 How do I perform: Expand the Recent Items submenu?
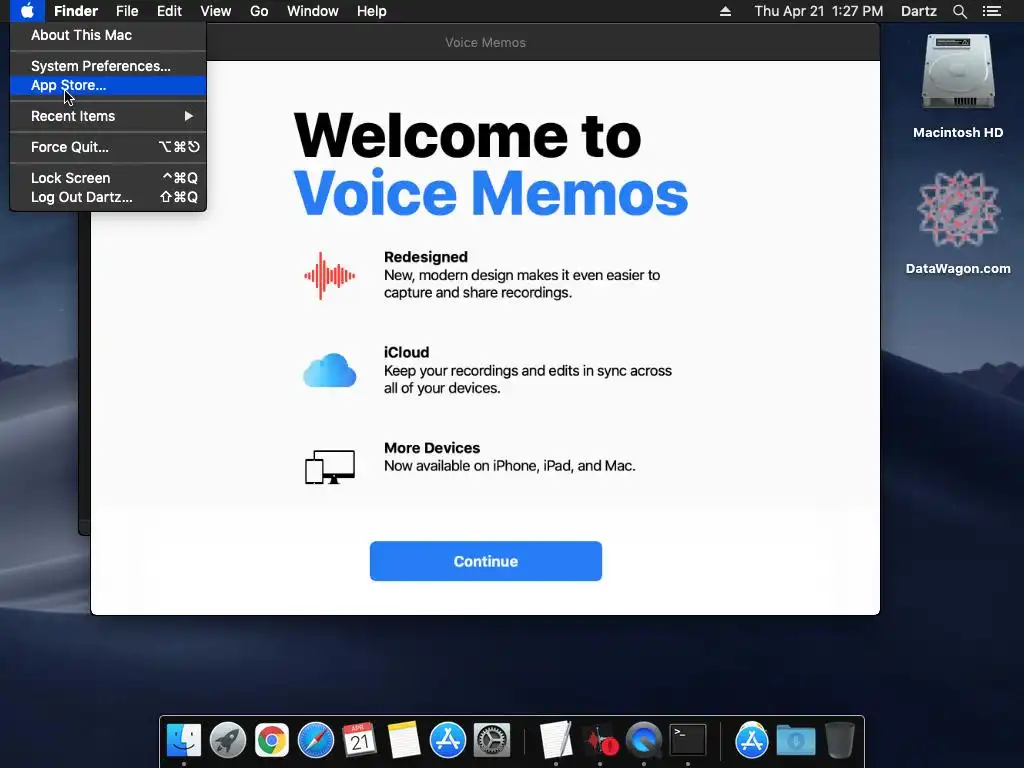pyautogui.click(x=108, y=116)
